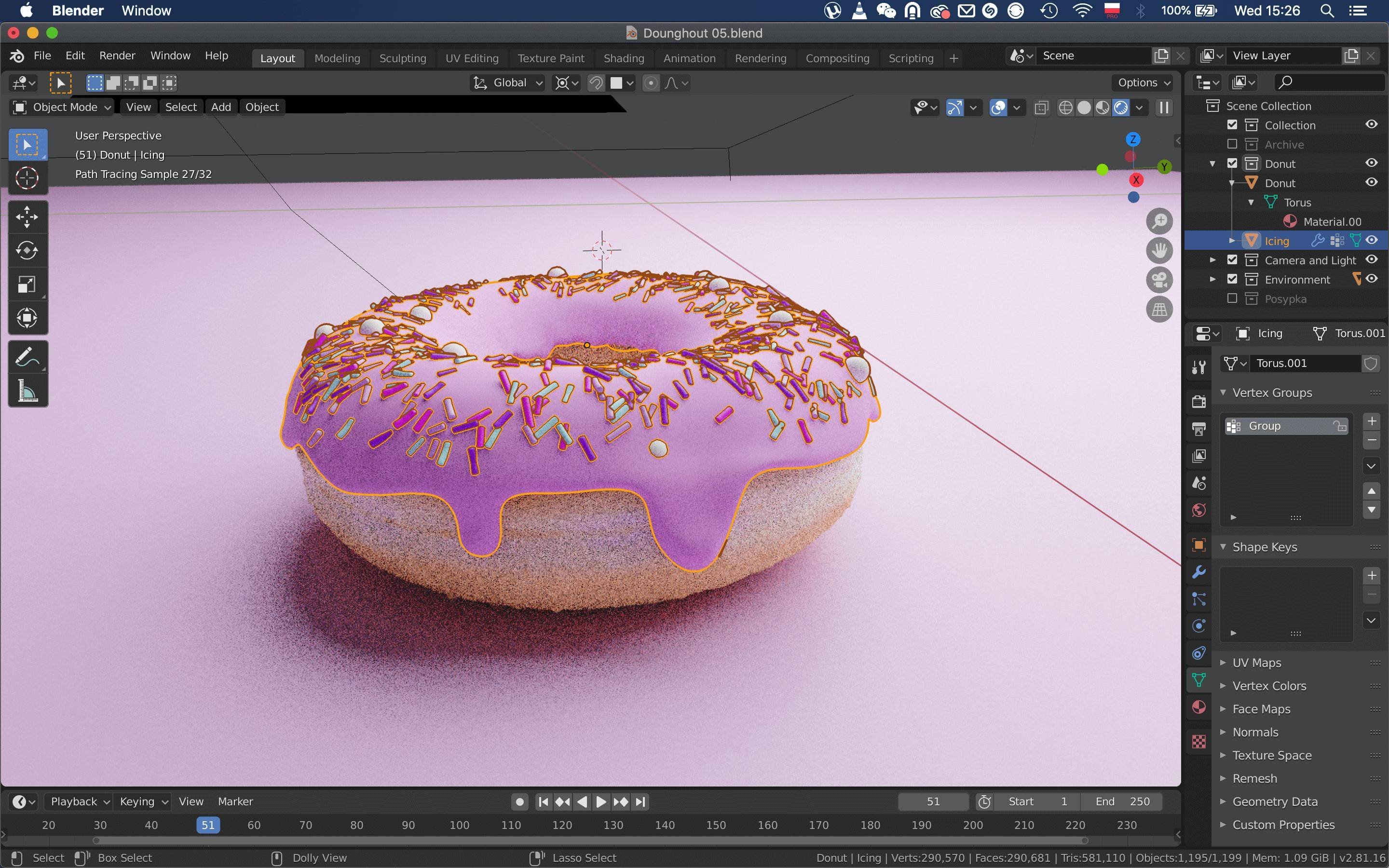1389x868 pixels.
Task: Enable the Archive collection checkbox
Action: click(x=1232, y=144)
